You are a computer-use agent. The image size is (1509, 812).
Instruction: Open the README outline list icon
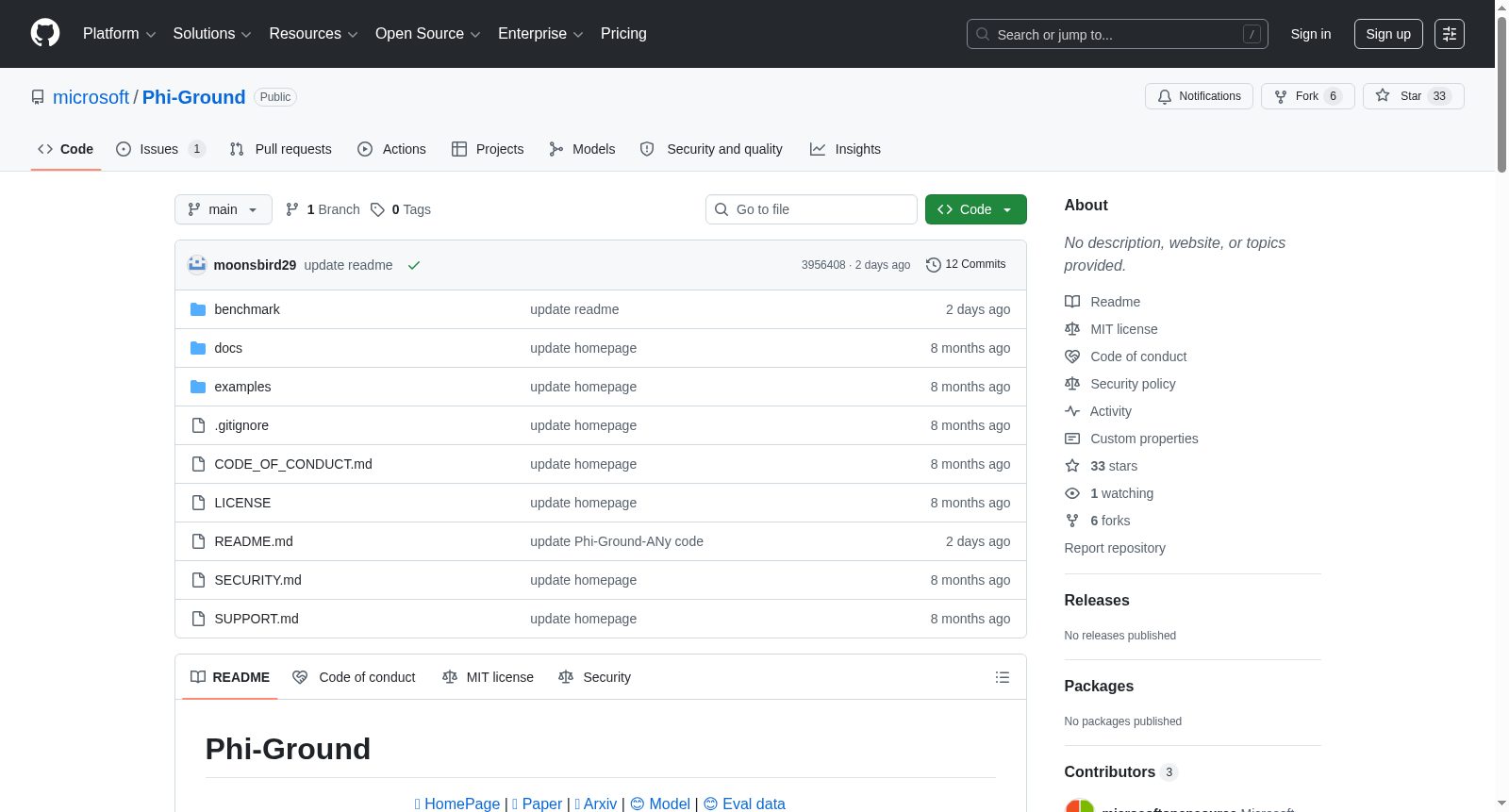(1003, 677)
